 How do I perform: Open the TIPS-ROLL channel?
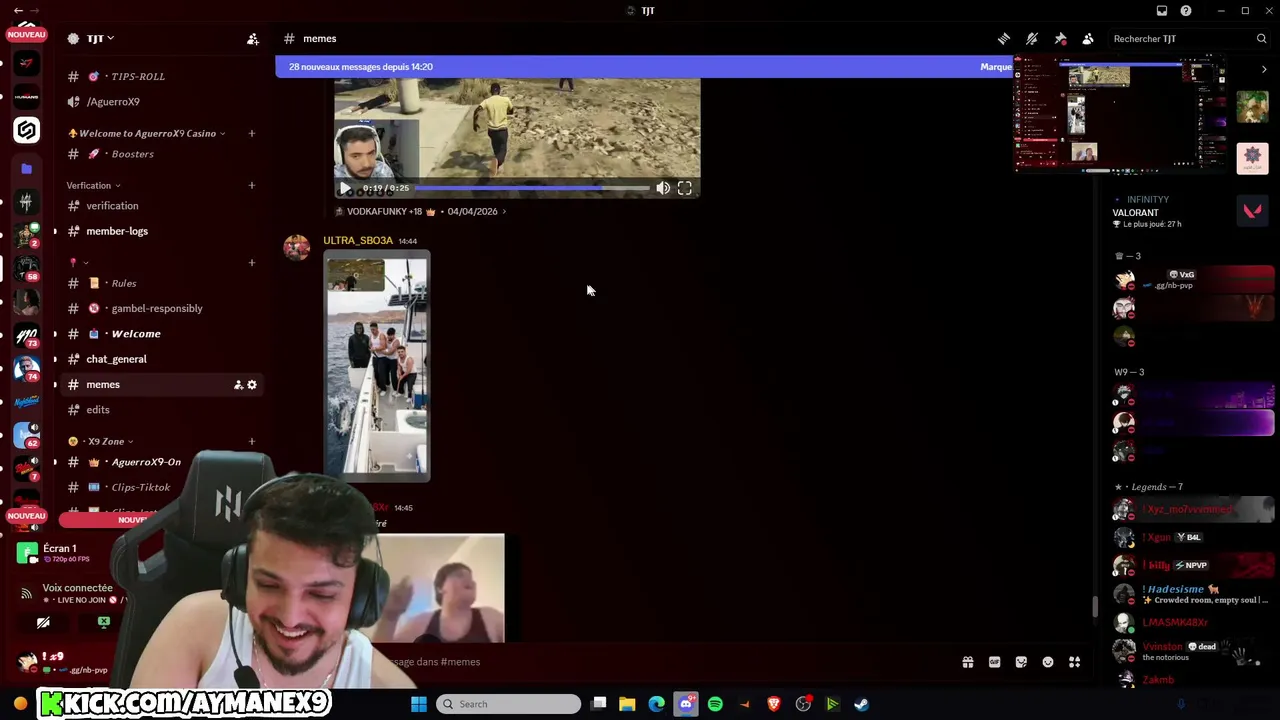click(x=138, y=77)
